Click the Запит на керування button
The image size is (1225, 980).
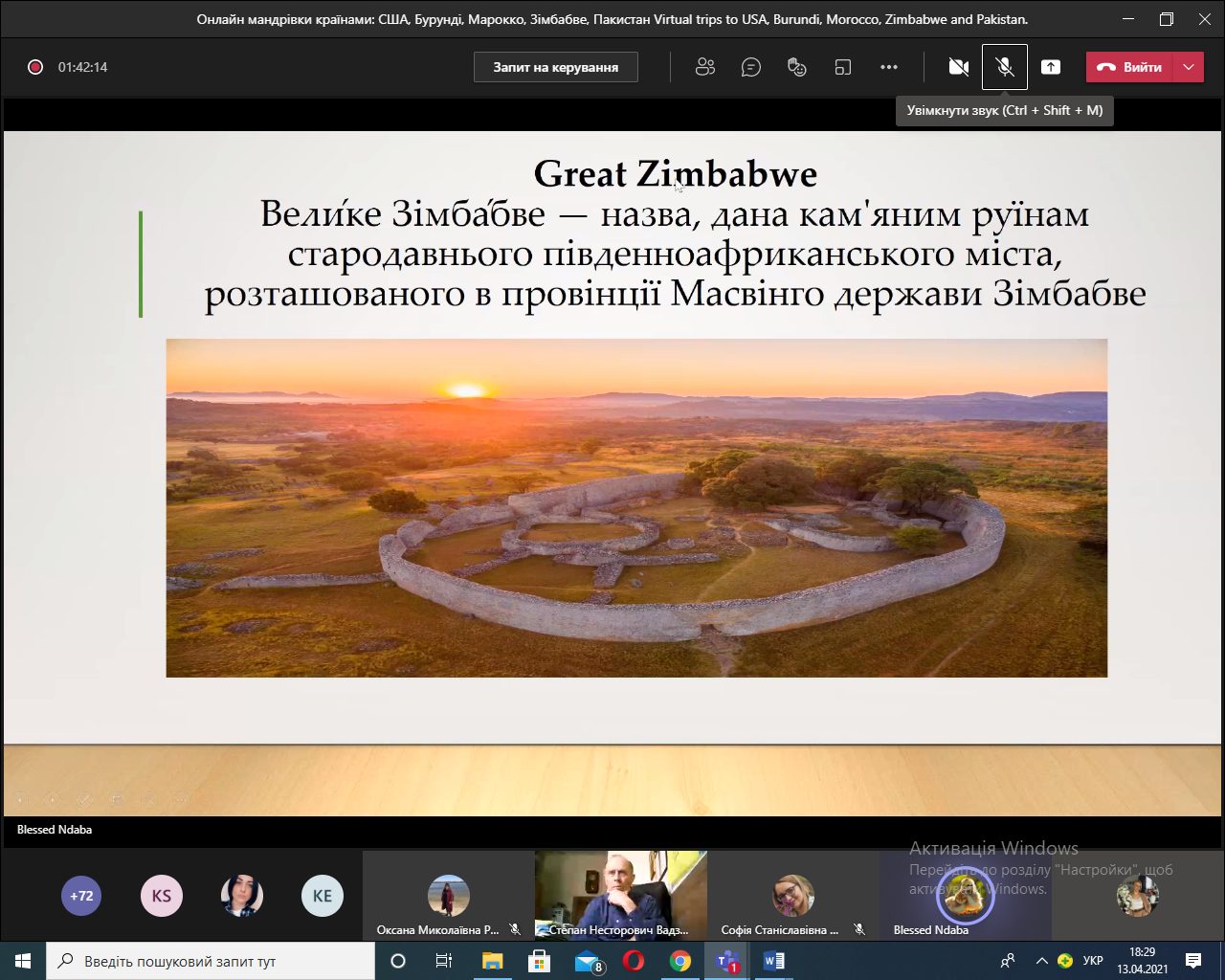pyautogui.click(x=555, y=67)
